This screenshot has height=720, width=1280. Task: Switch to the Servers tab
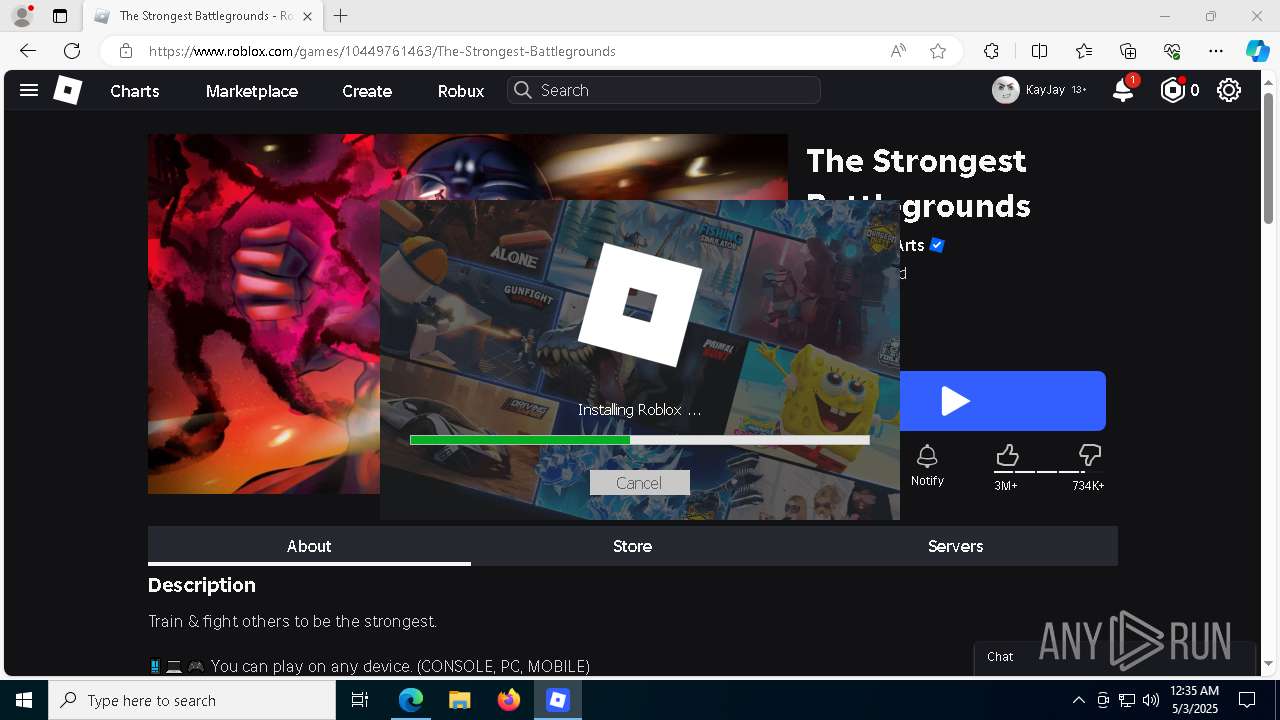point(955,546)
